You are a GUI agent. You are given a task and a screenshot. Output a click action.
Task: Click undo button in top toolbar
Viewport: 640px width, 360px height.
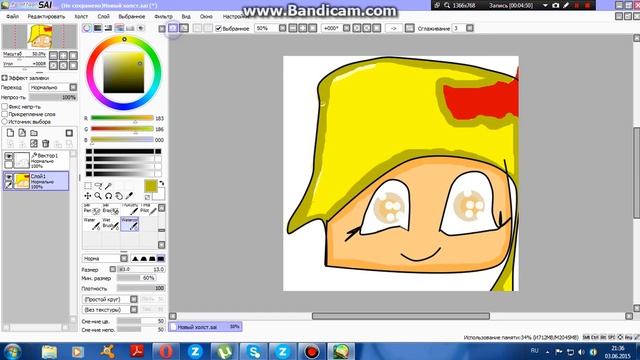tap(173, 28)
